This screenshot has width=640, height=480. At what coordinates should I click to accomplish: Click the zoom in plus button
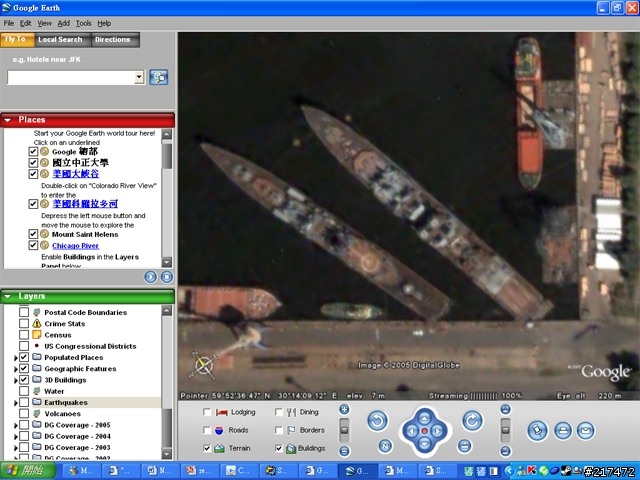(x=344, y=409)
